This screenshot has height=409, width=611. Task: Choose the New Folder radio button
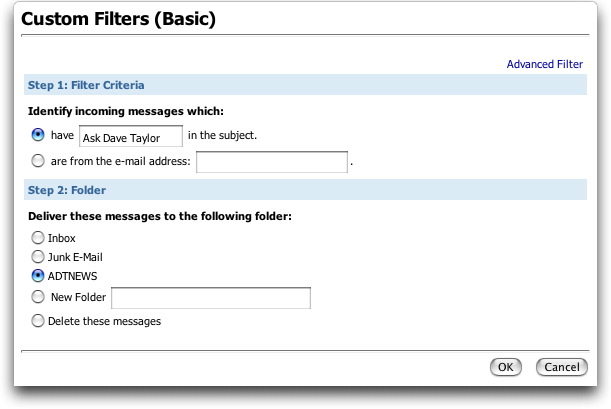[x=38, y=297]
